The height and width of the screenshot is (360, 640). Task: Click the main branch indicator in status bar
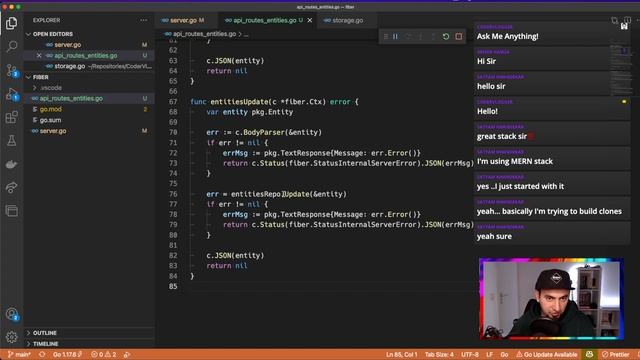tap(19, 354)
